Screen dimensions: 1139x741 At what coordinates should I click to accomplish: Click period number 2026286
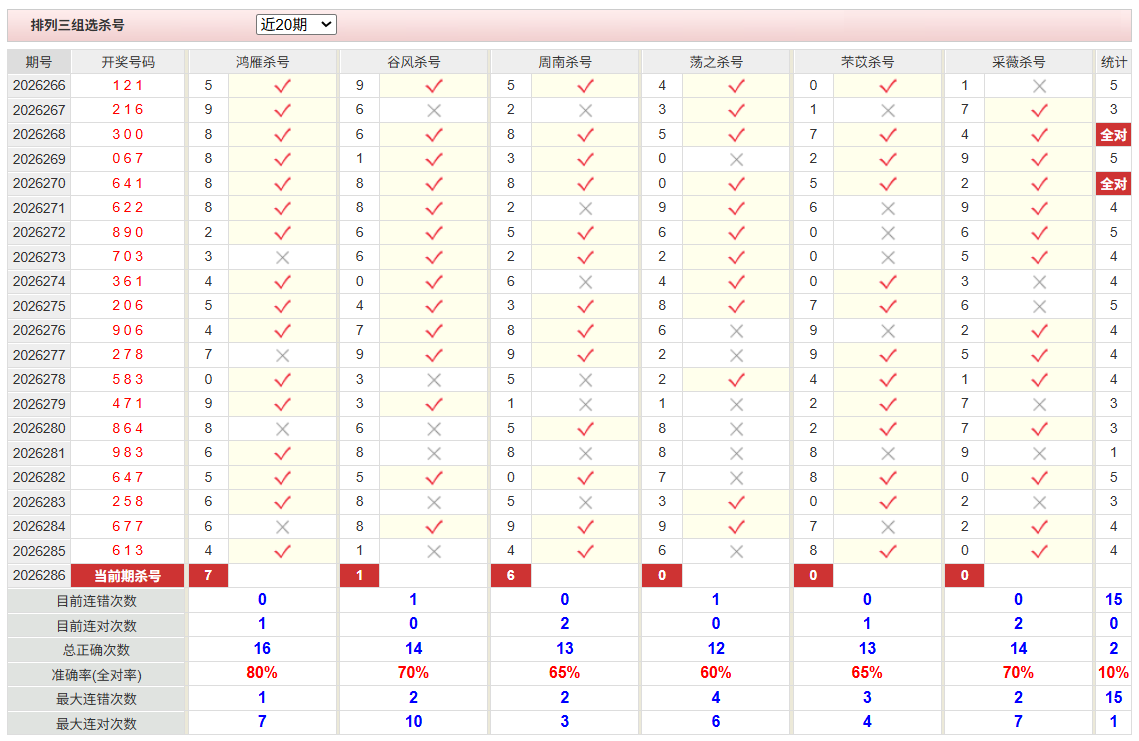pos(39,575)
